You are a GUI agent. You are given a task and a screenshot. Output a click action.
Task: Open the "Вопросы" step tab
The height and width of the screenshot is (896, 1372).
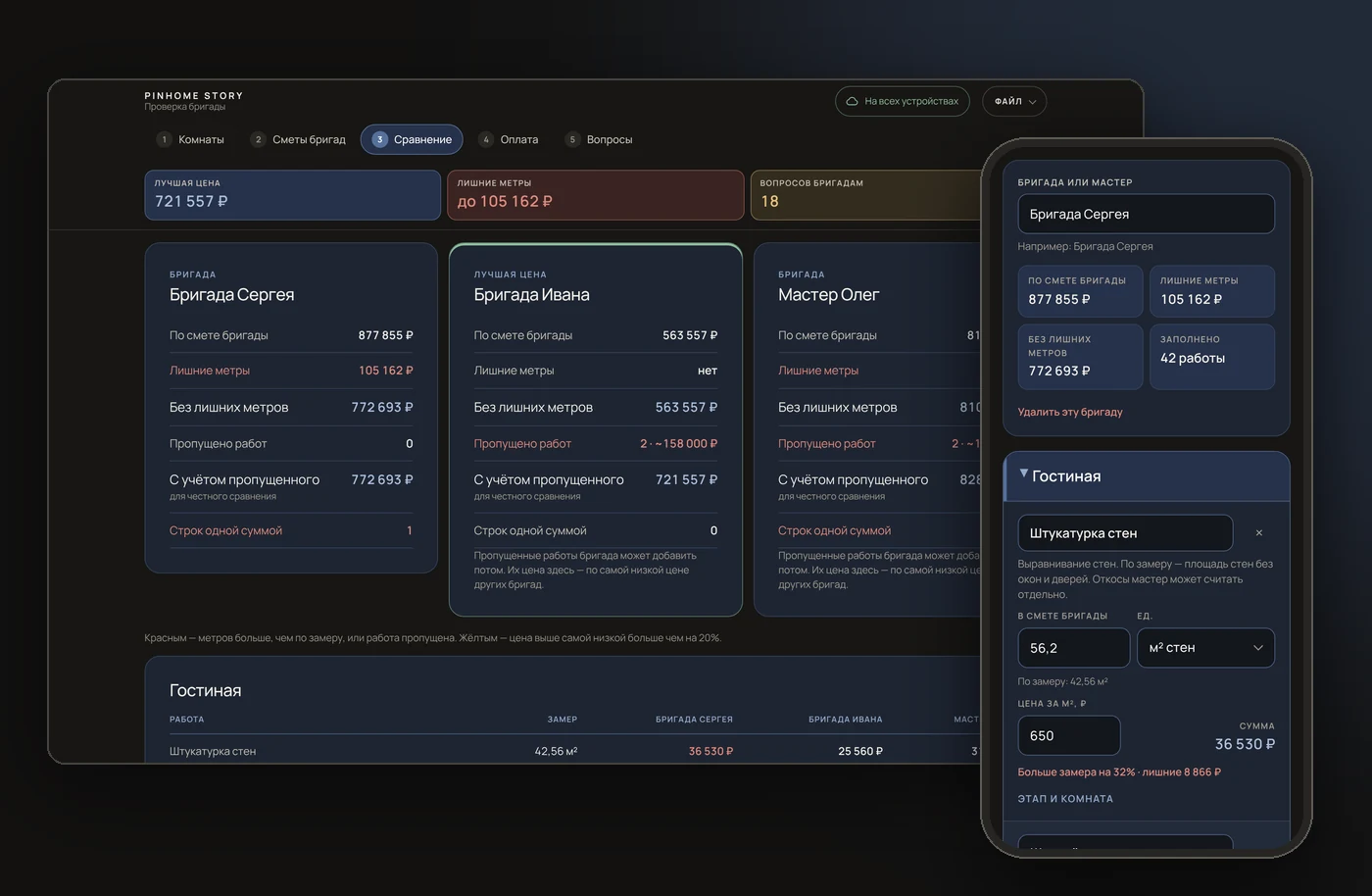point(599,139)
